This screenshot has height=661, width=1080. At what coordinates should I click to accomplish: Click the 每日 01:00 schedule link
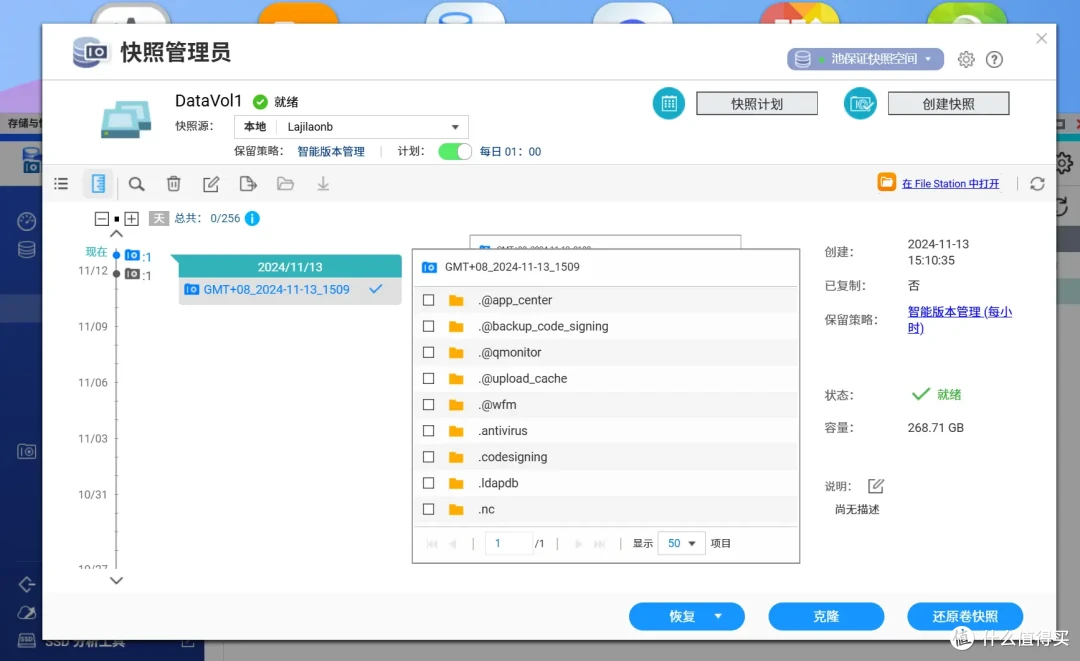click(x=510, y=151)
